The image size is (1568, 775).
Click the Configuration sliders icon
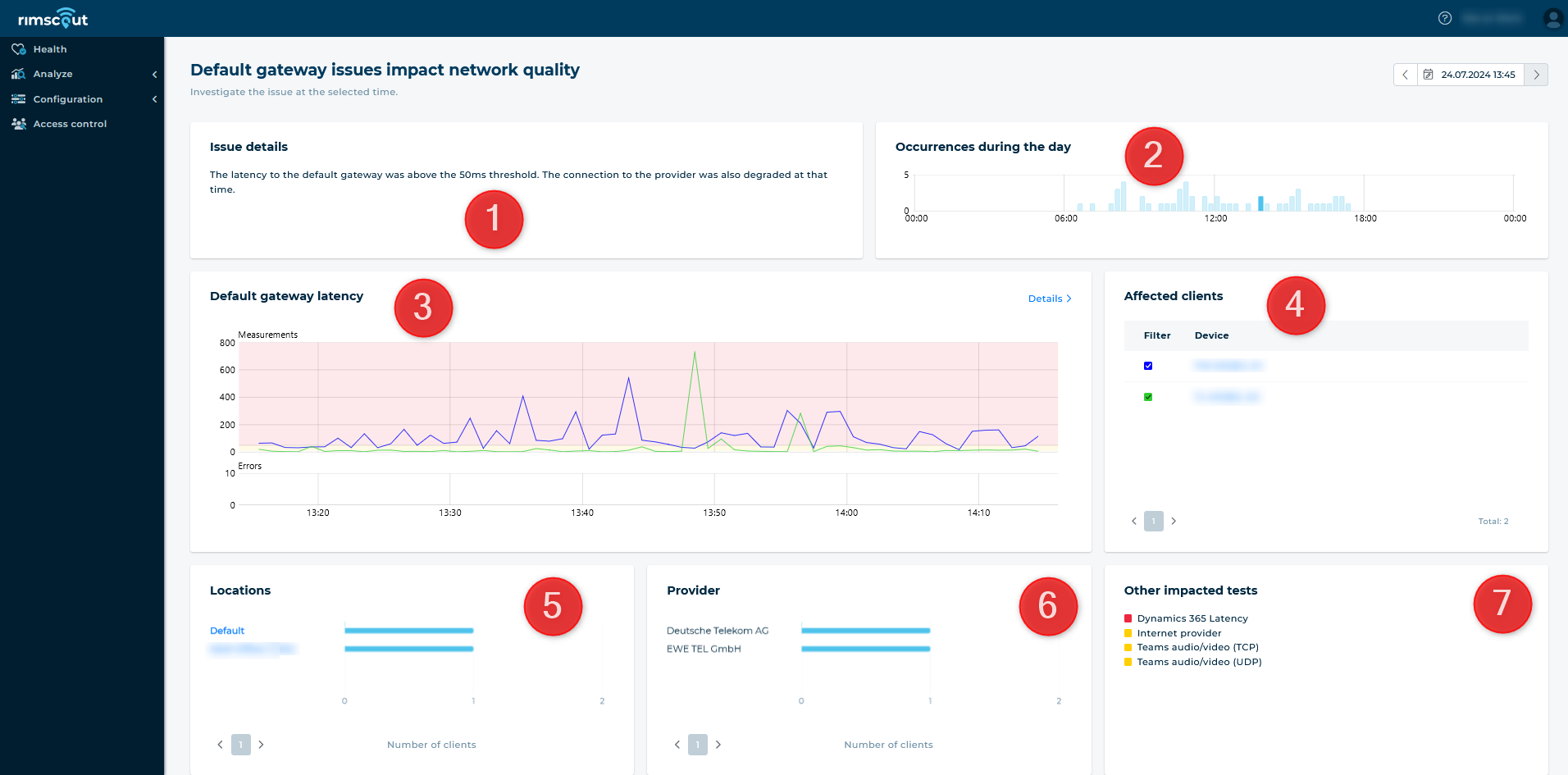tap(18, 99)
